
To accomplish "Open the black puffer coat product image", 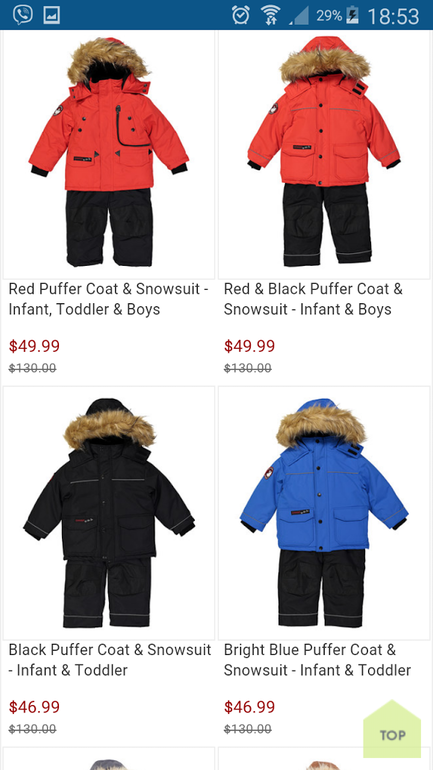I will tap(108, 513).
